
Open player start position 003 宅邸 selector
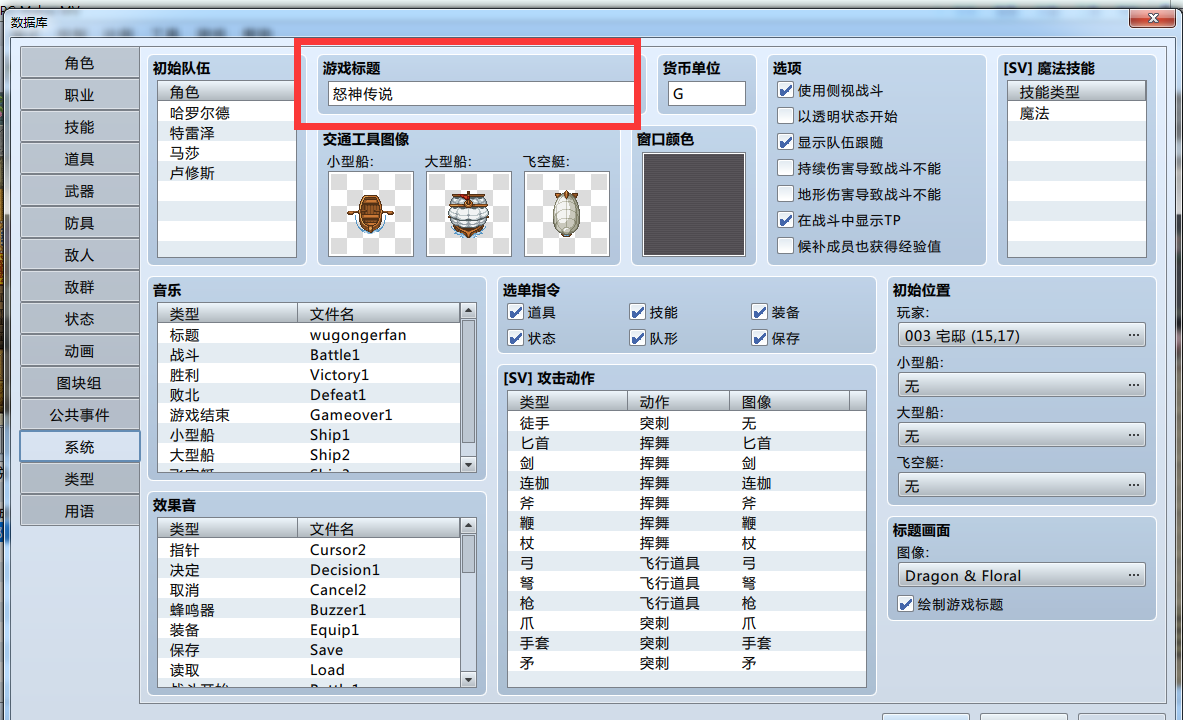point(1021,336)
